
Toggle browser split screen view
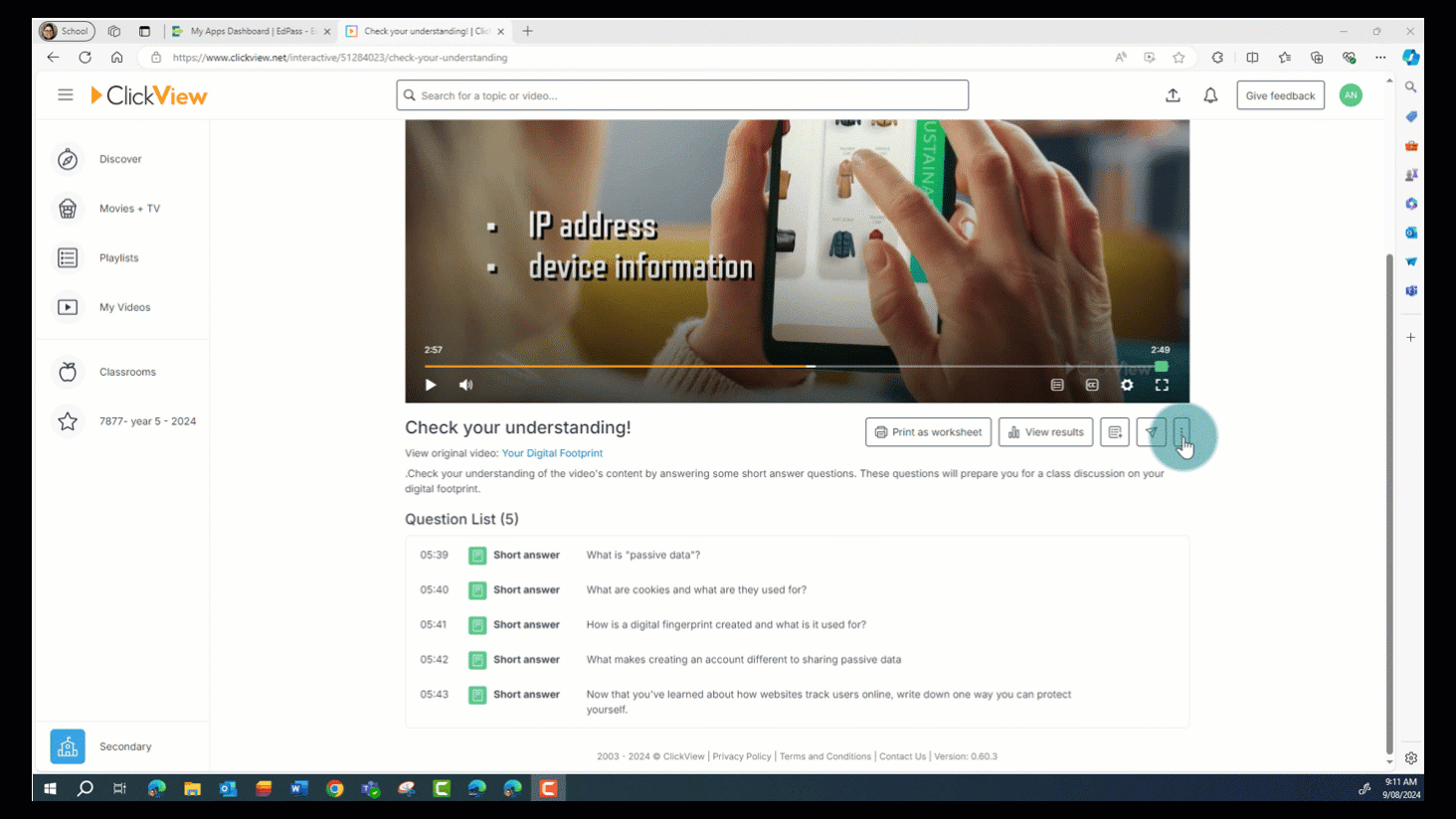[x=1252, y=58]
